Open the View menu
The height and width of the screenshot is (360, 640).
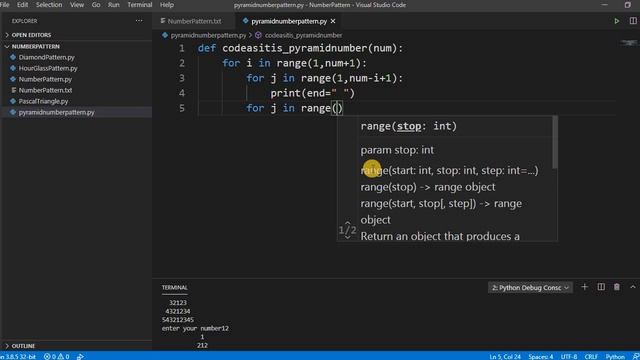77,5
